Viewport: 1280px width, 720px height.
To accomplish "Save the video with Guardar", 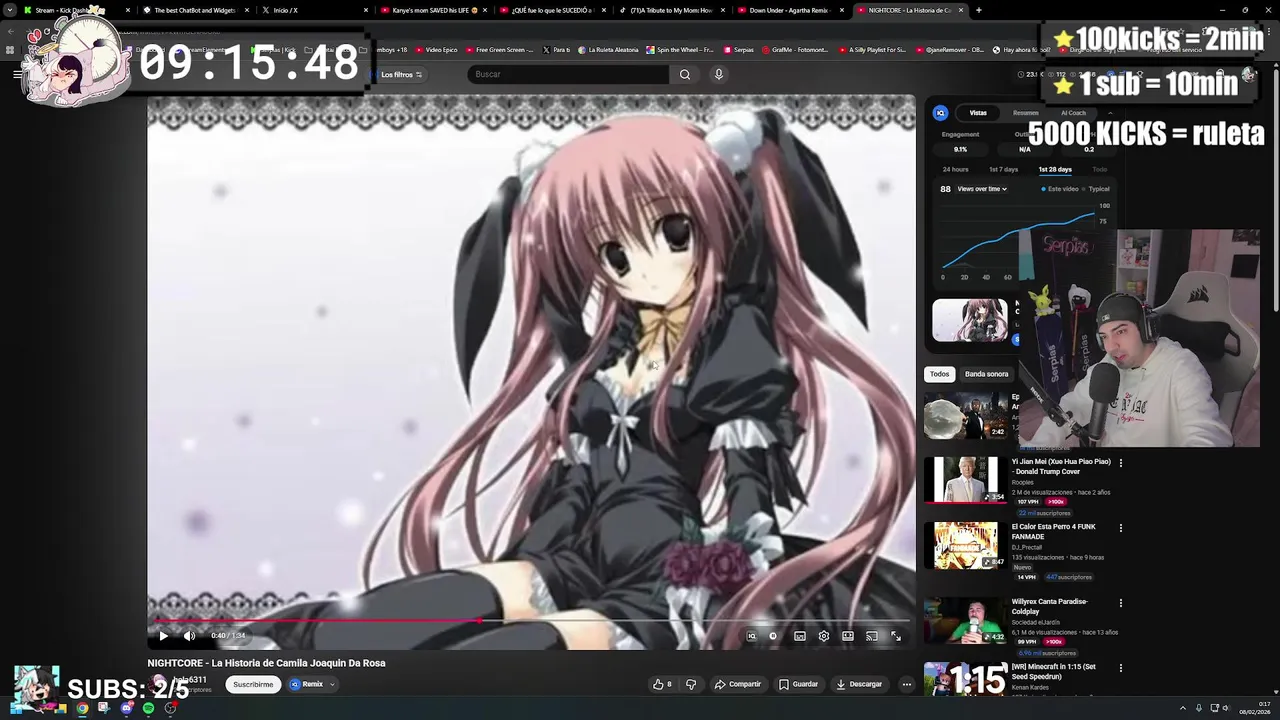I will click(x=798, y=684).
